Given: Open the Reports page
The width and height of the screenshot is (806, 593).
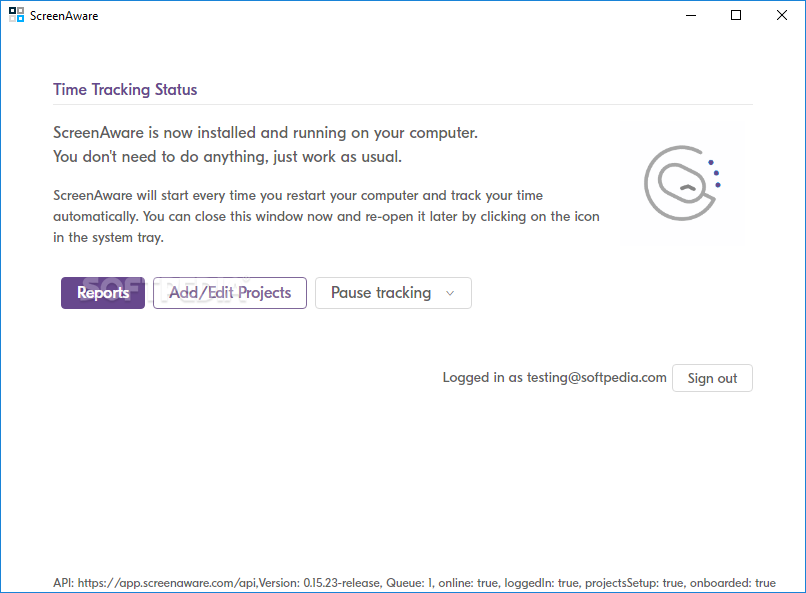Looking at the screenshot, I should pyautogui.click(x=103, y=293).
